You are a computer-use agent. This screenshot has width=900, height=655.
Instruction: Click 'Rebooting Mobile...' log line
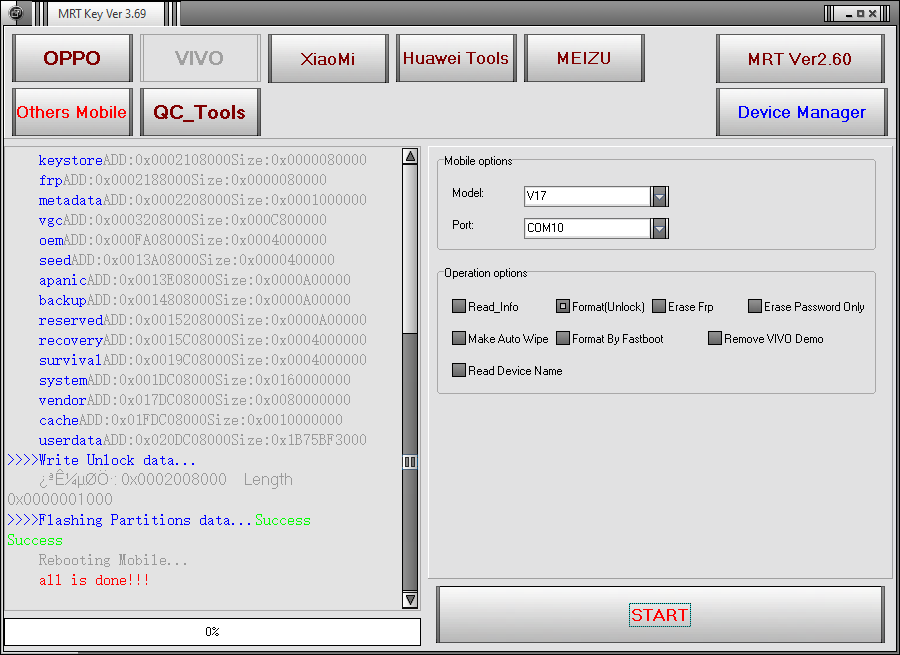(113, 560)
